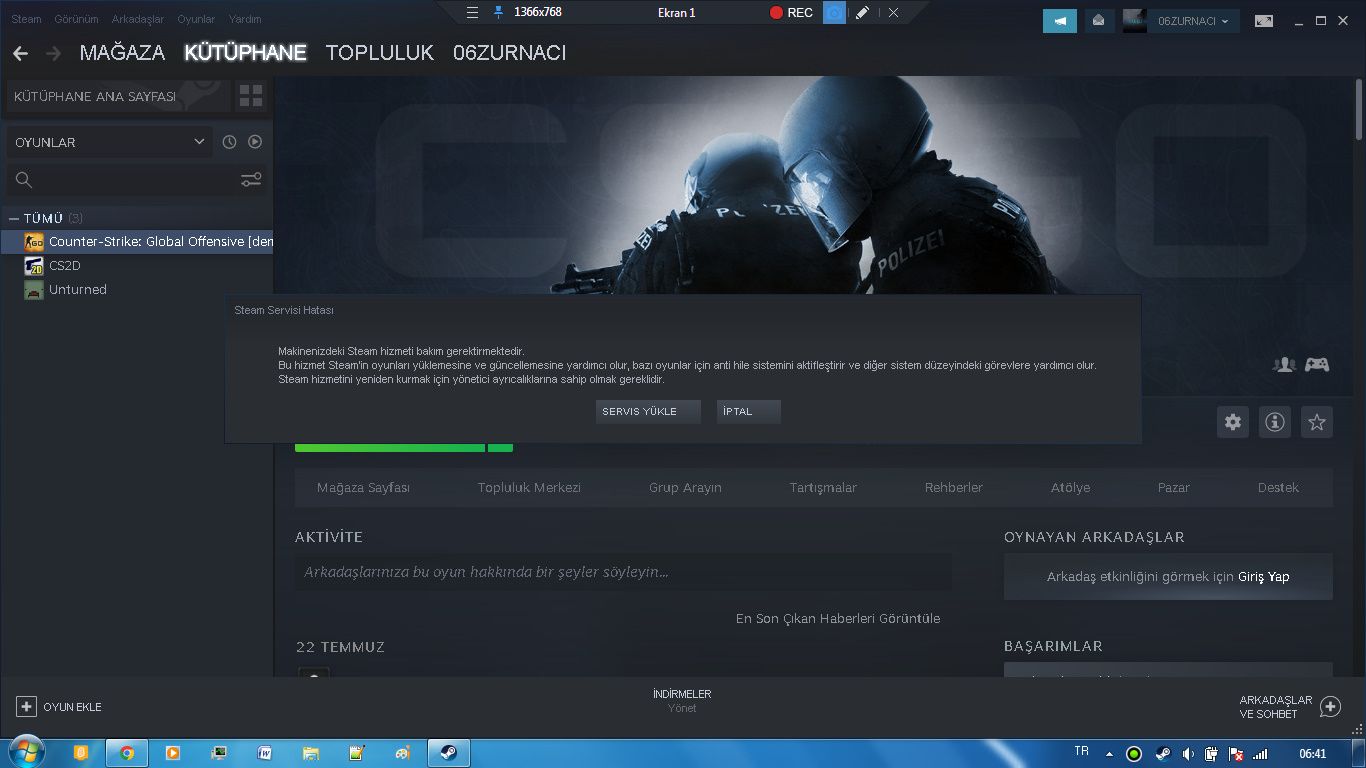The image size is (1366, 768).
Task: Go to the MAĞAZA tab
Action: (x=122, y=53)
